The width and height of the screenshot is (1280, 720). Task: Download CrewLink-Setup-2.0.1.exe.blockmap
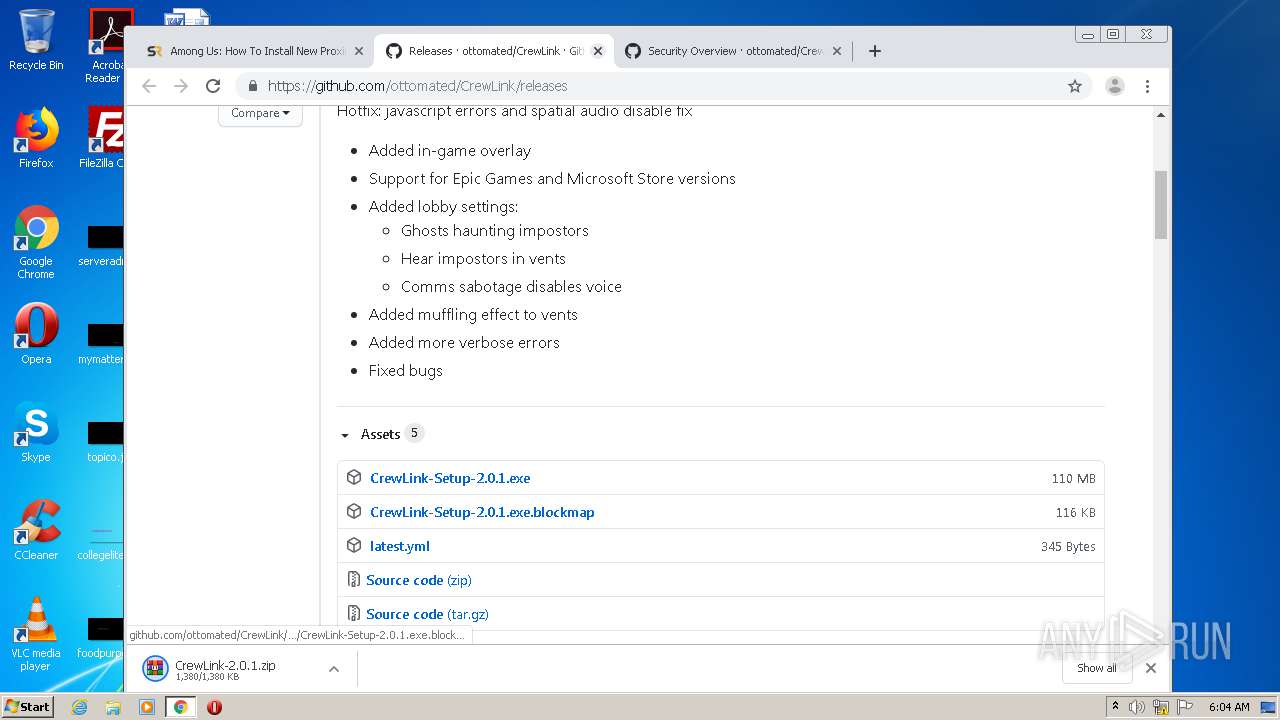pyautogui.click(x=482, y=512)
